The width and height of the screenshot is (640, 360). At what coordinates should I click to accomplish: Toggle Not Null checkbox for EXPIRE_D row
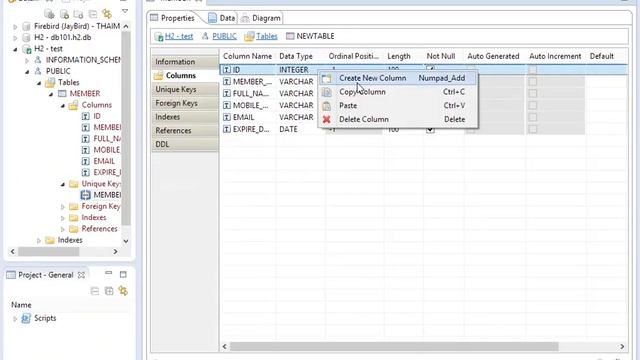pos(430,130)
